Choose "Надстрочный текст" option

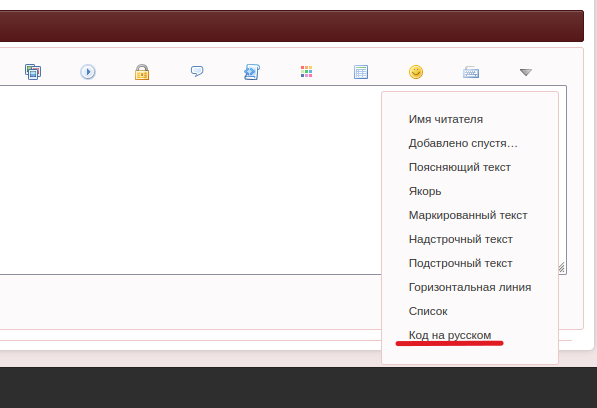[x=461, y=239]
